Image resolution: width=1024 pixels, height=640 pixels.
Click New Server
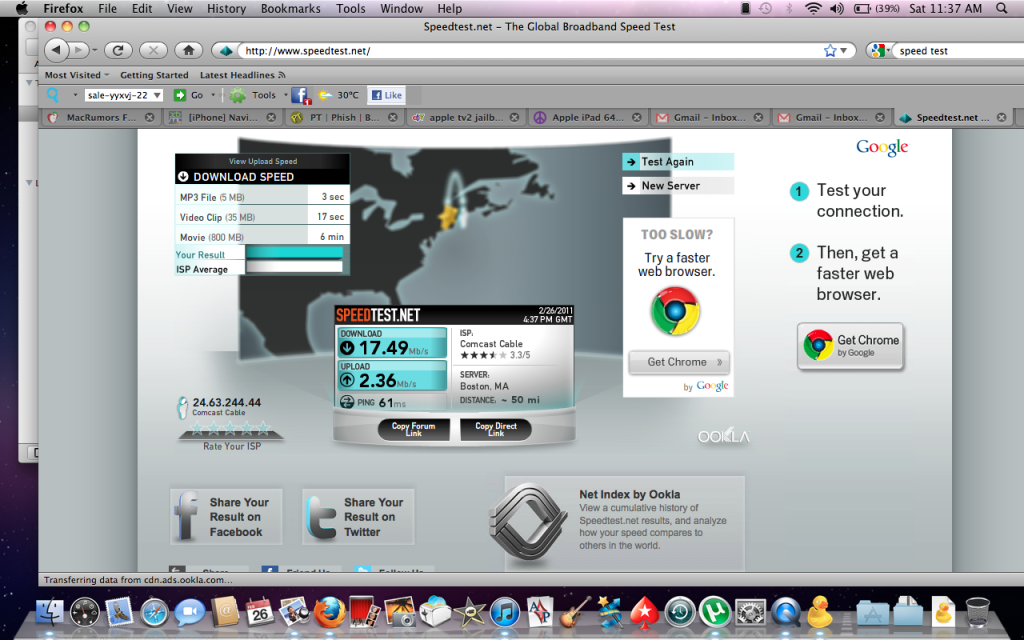[x=678, y=185]
